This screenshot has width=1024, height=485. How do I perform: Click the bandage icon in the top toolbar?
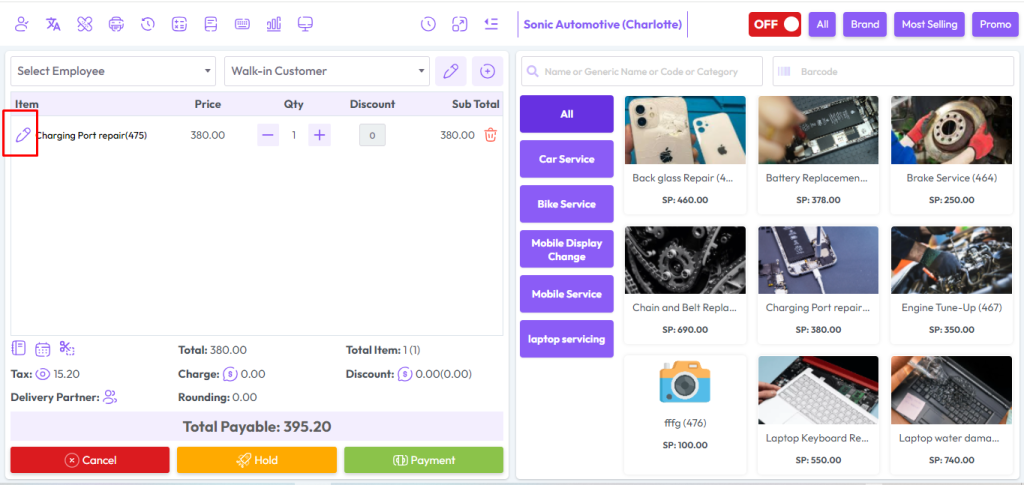point(85,25)
